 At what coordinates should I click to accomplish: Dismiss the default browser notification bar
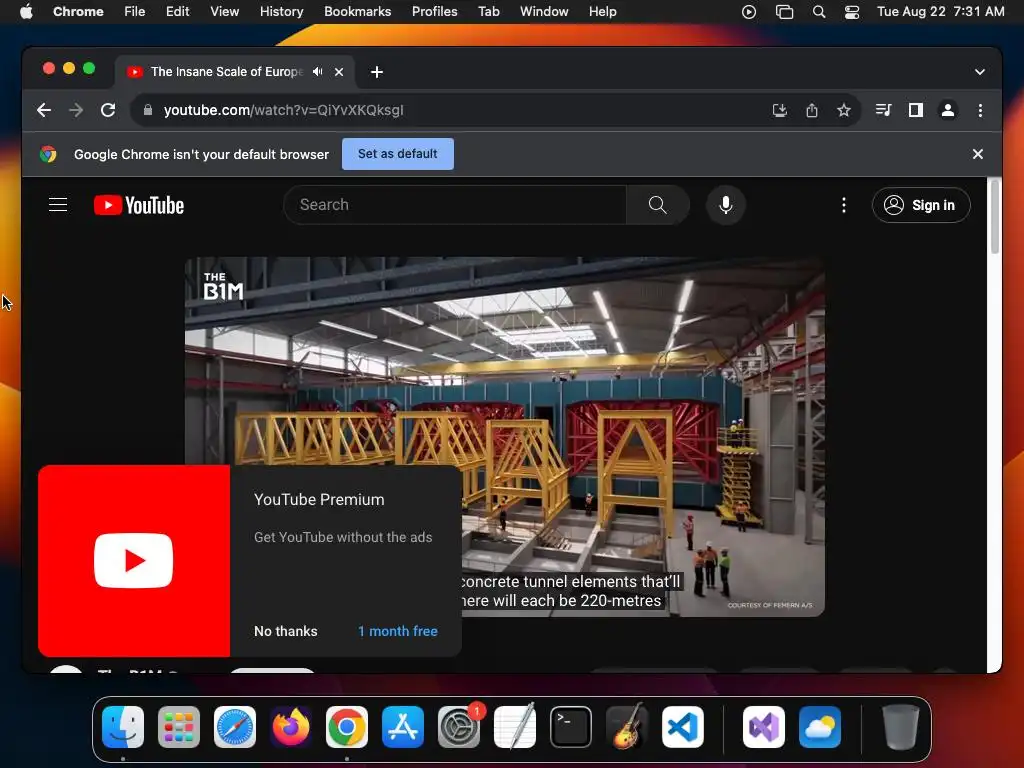[x=978, y=154]
